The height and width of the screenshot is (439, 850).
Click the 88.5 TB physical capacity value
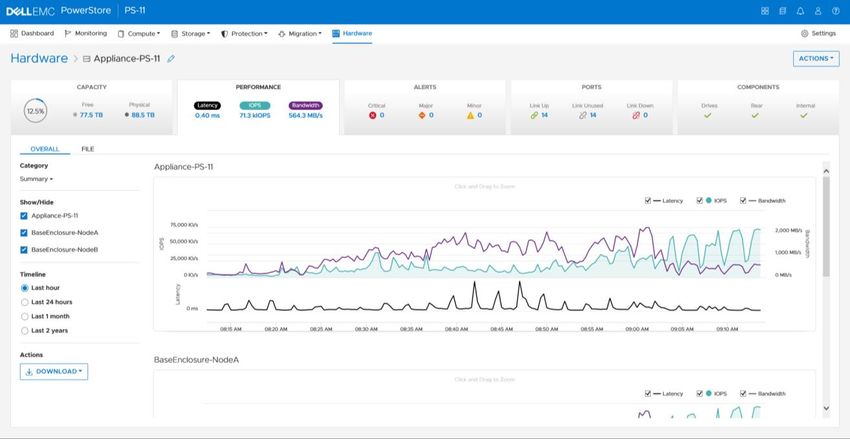pos(143,115)
